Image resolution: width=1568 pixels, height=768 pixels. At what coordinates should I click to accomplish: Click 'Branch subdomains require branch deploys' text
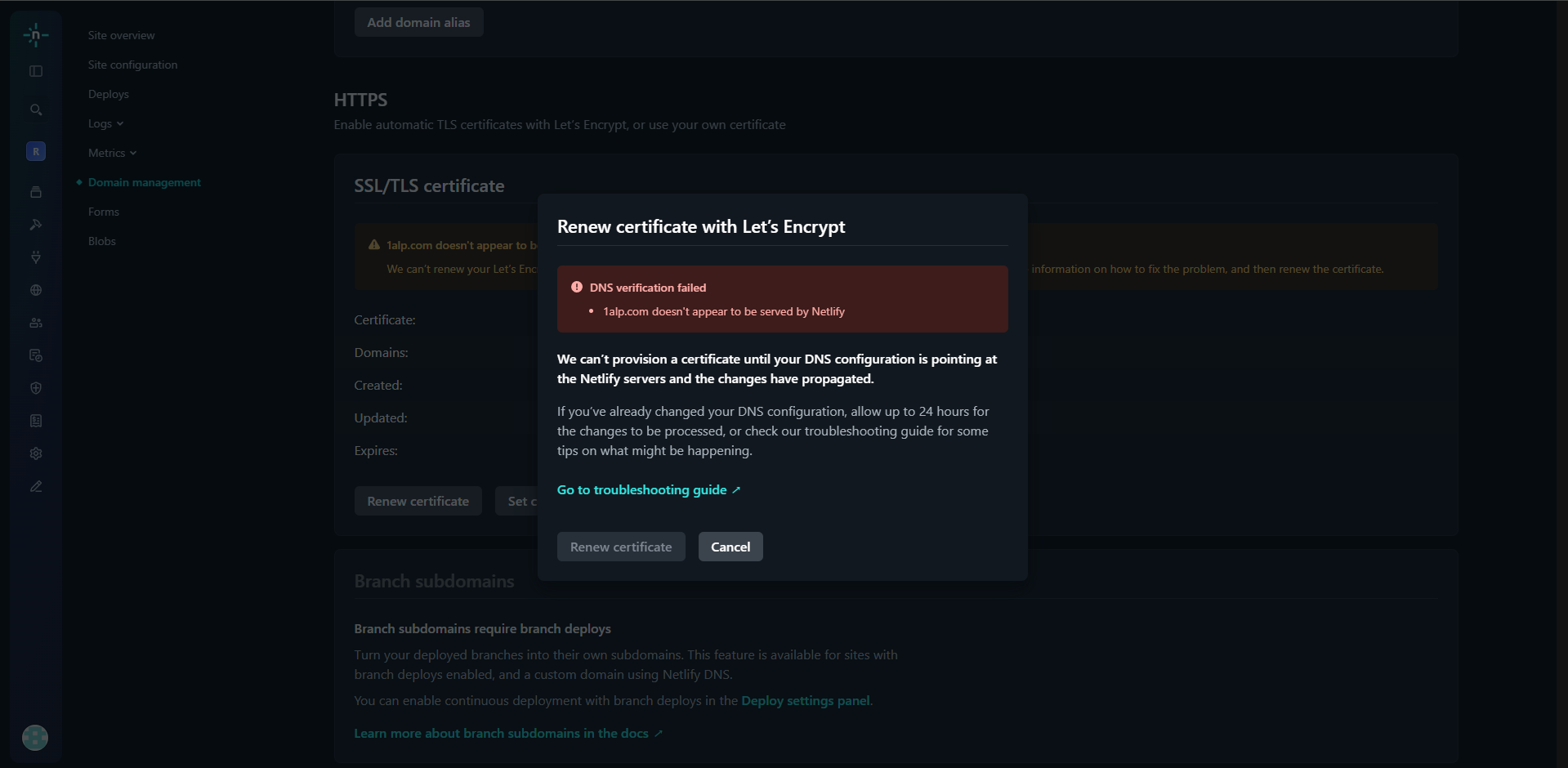[482, 628]
